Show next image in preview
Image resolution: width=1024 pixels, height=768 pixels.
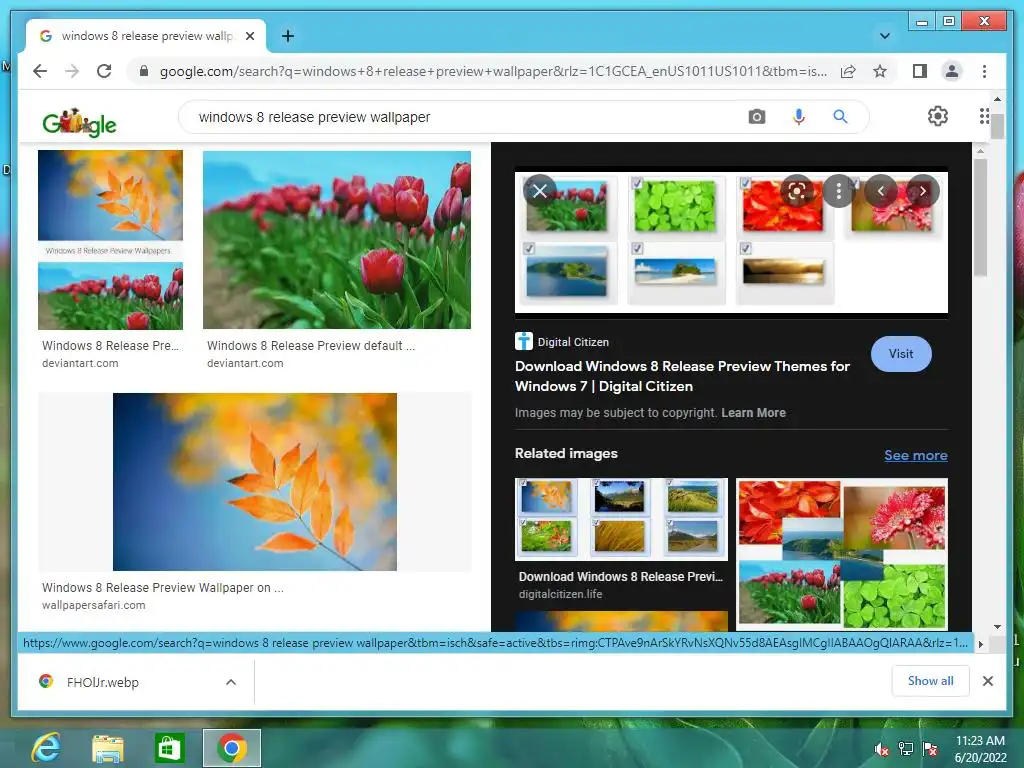pos(922,191)
